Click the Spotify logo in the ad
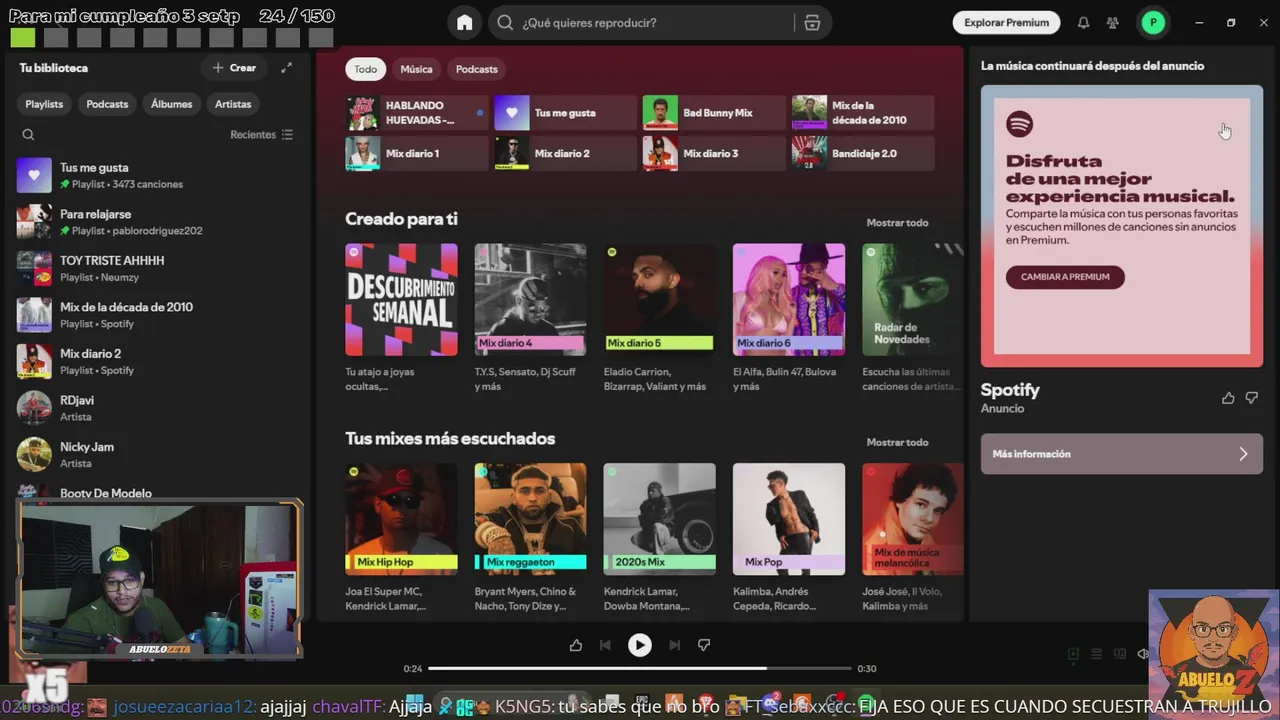Image resolution: width=1280 pixels, height=720 pixels. tap(1019, 124)
